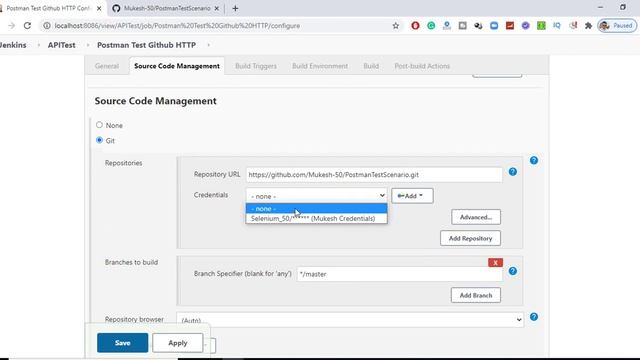Switch to the Post-build Actions tab
This screenshot has height=360, width=640.
422,66
